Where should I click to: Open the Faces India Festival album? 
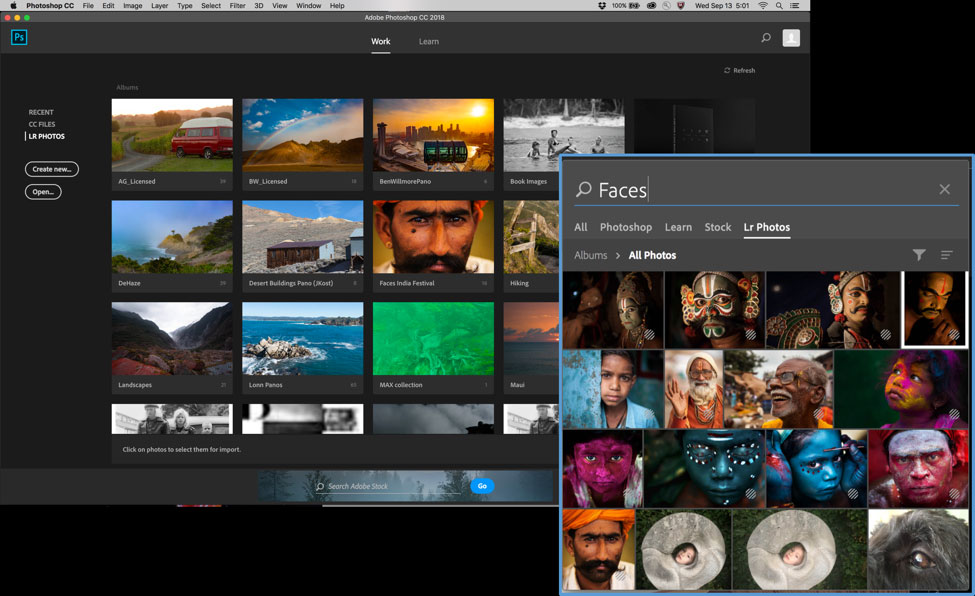(x=433, y=237)
